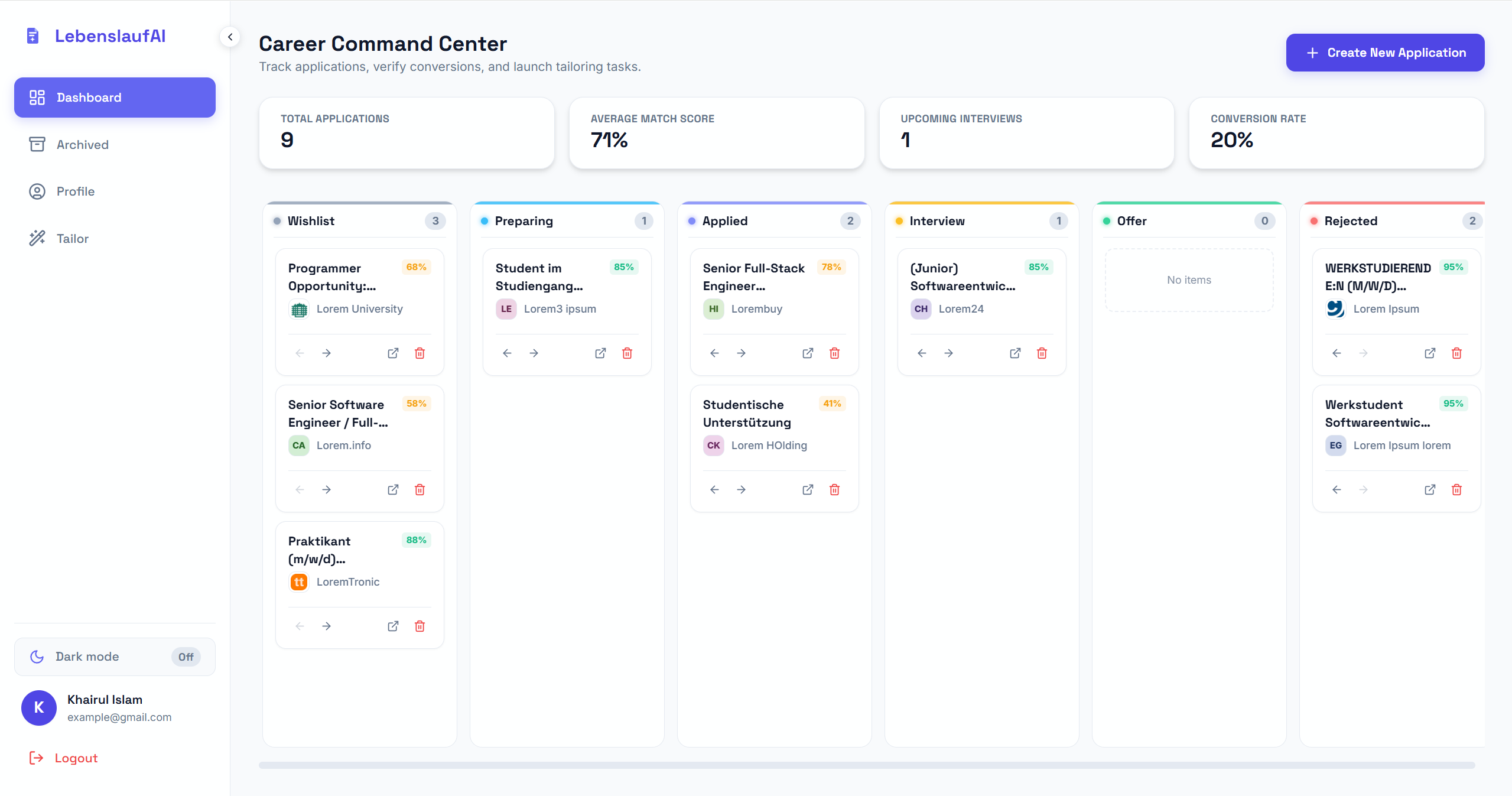The image size is (1512, 796).
Task: Move Junior Softwareentwickler card forward
Action: click(948, 353)
